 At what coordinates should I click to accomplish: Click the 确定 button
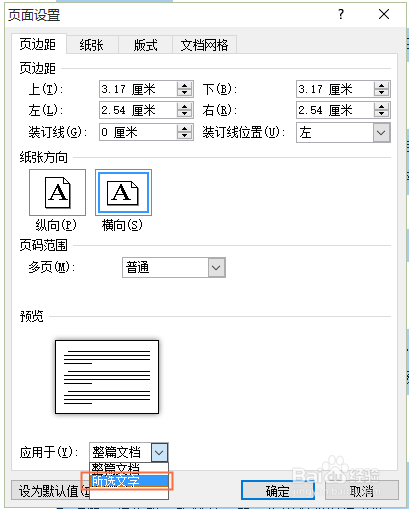(278, 490)
